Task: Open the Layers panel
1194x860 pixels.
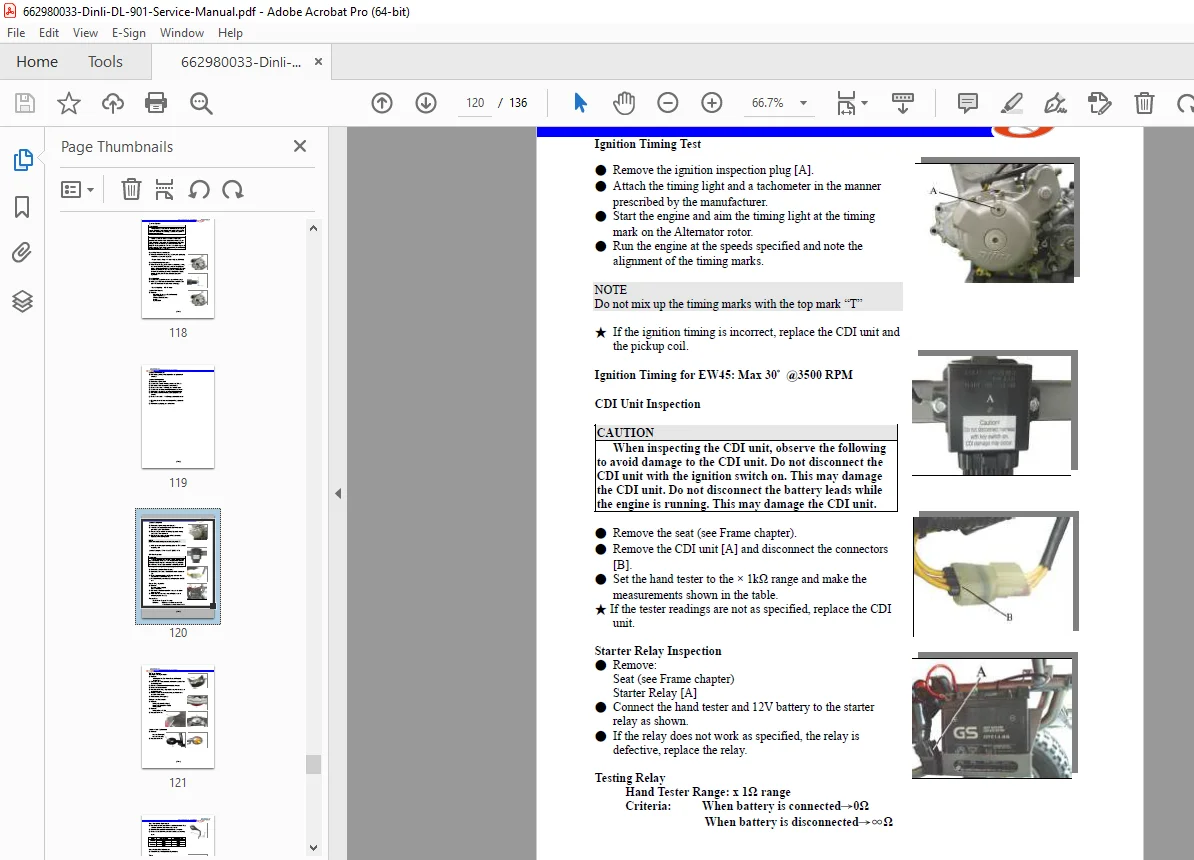Action: (x=22, y=301)
